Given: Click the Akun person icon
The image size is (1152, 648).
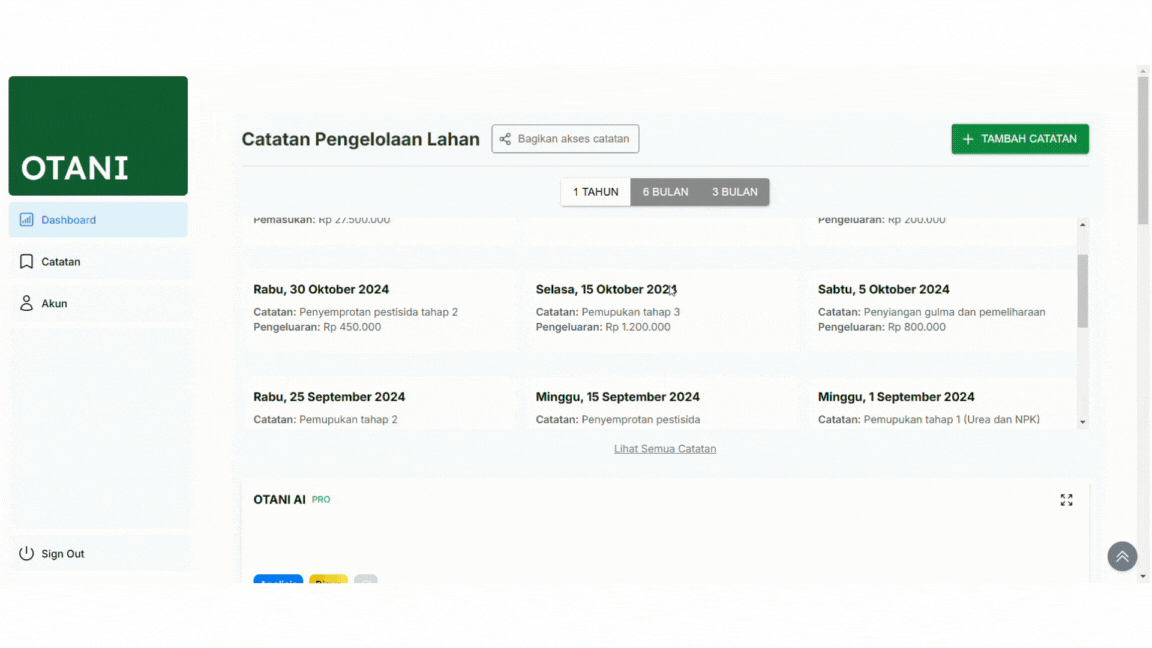Looking at the screenshot, I should pyautogui.click(x=27, y=304).
